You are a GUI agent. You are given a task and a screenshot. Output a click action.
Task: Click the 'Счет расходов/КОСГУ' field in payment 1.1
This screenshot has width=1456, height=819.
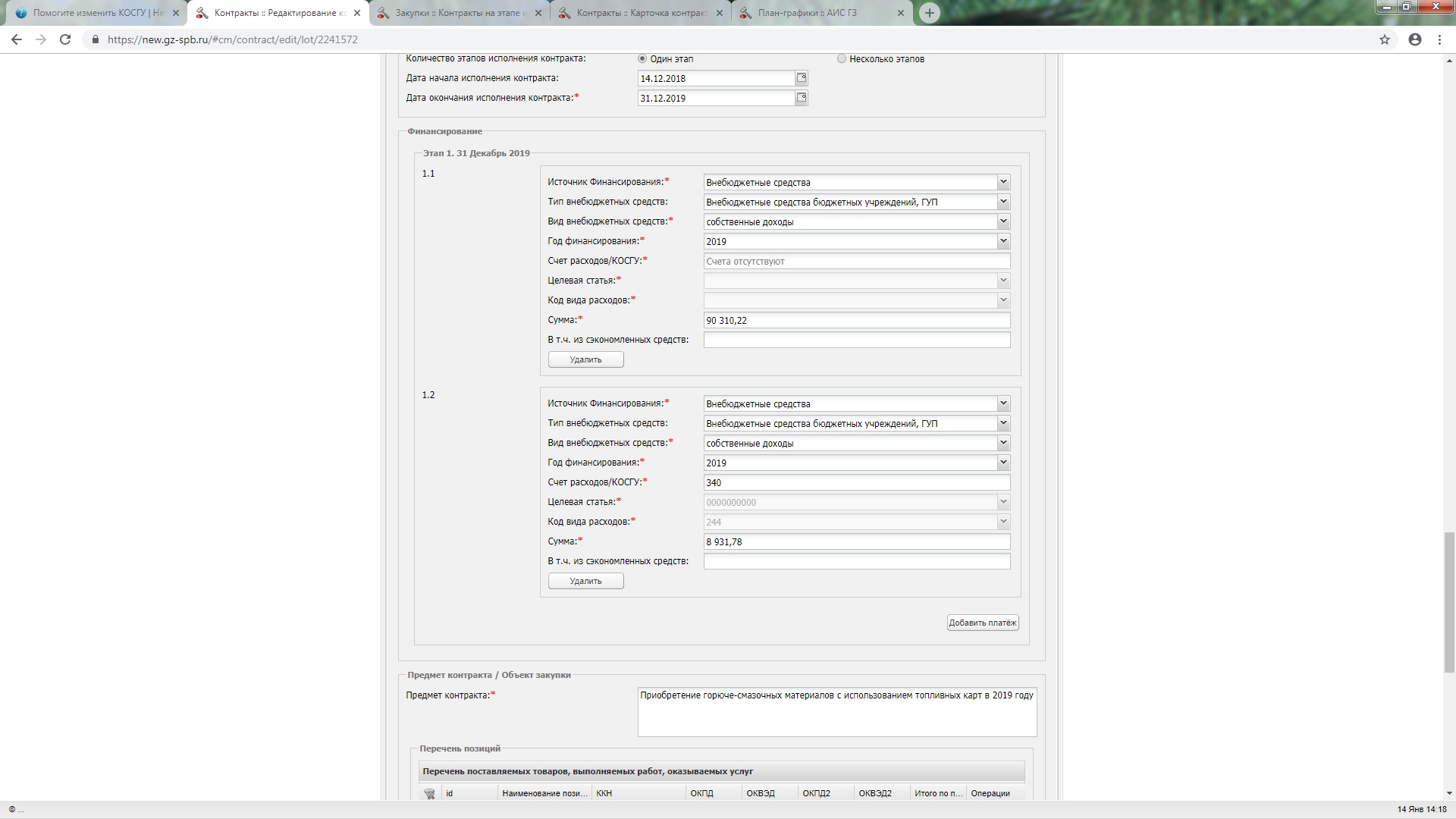(857, 261)
